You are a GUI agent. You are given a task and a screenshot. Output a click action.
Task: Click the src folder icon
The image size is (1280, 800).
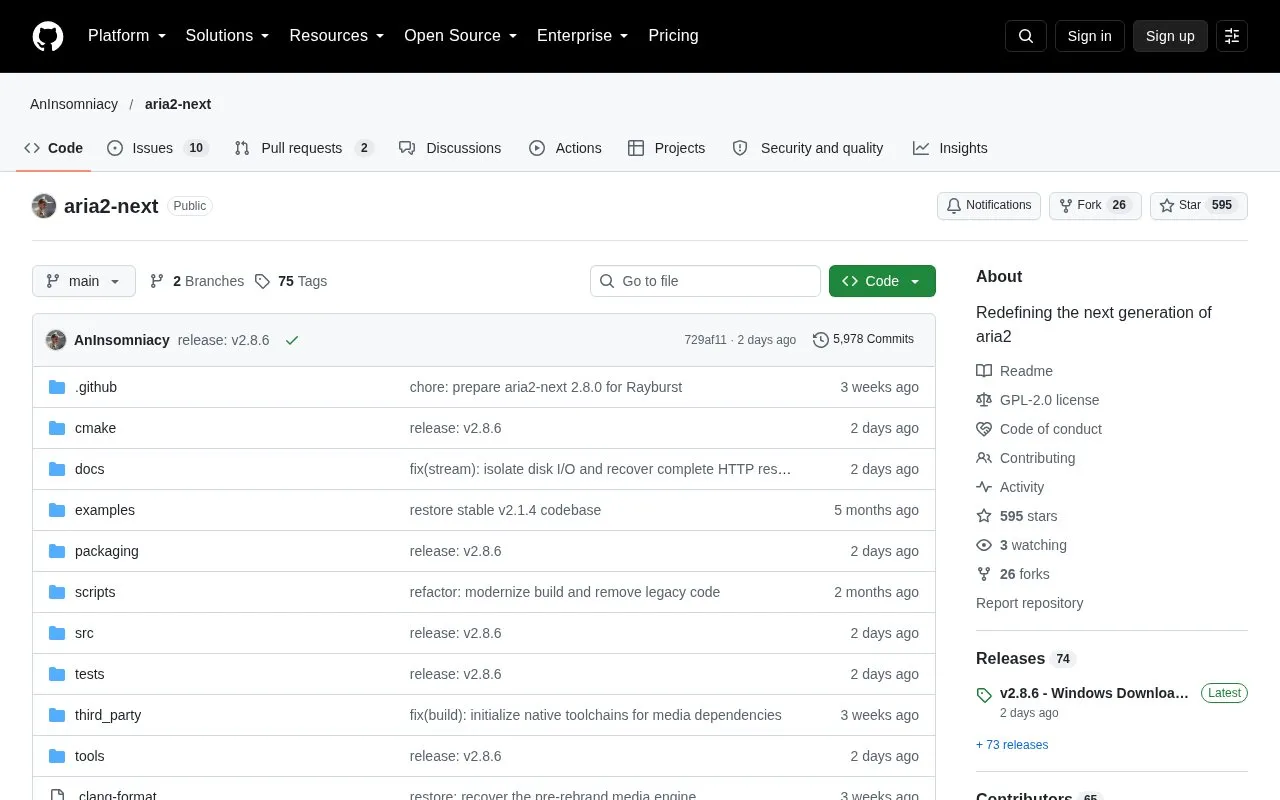57,633
